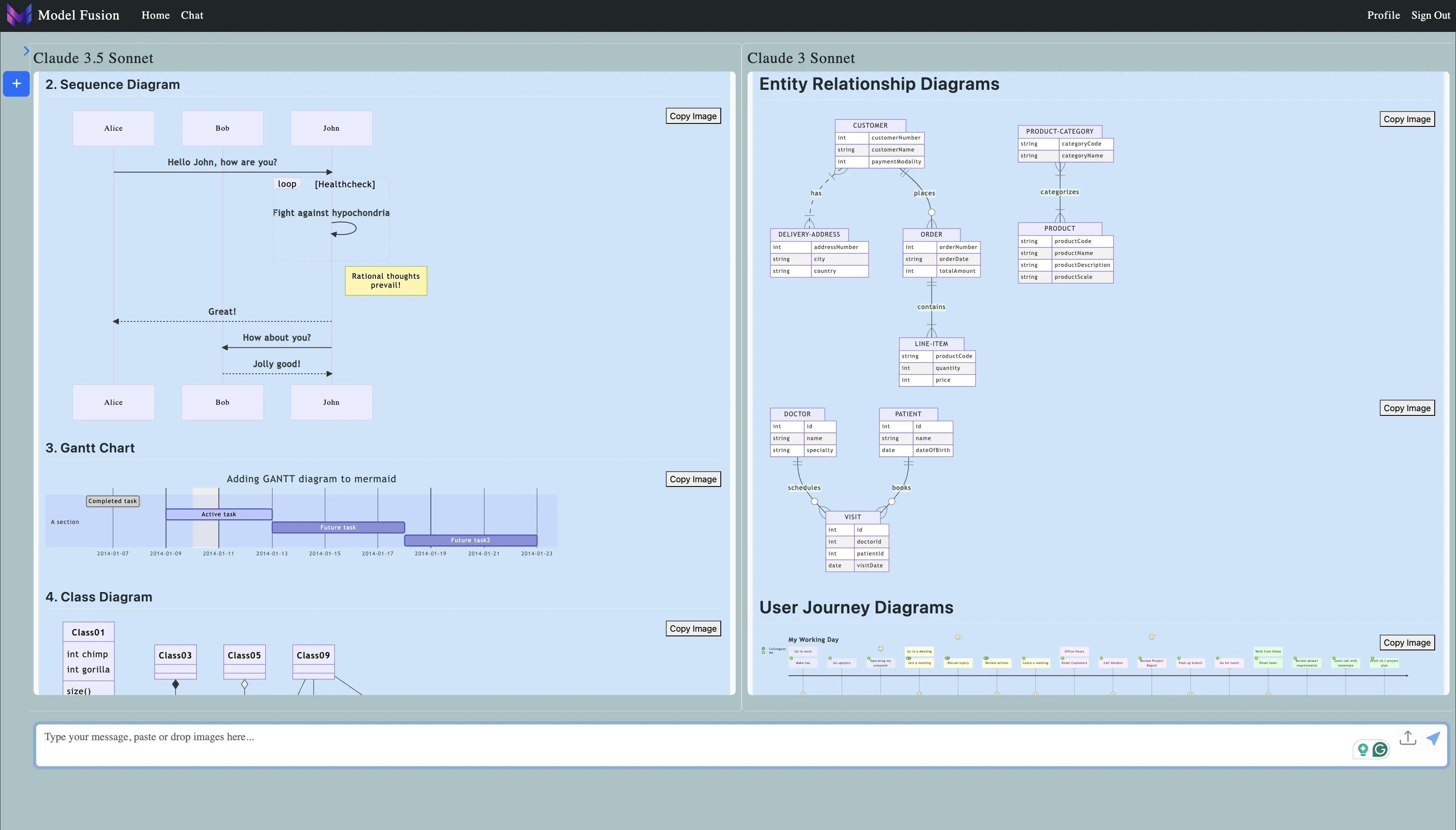Copy Image of the User Journey diagram
The image size is (1456, 830).
(1407, 642)
